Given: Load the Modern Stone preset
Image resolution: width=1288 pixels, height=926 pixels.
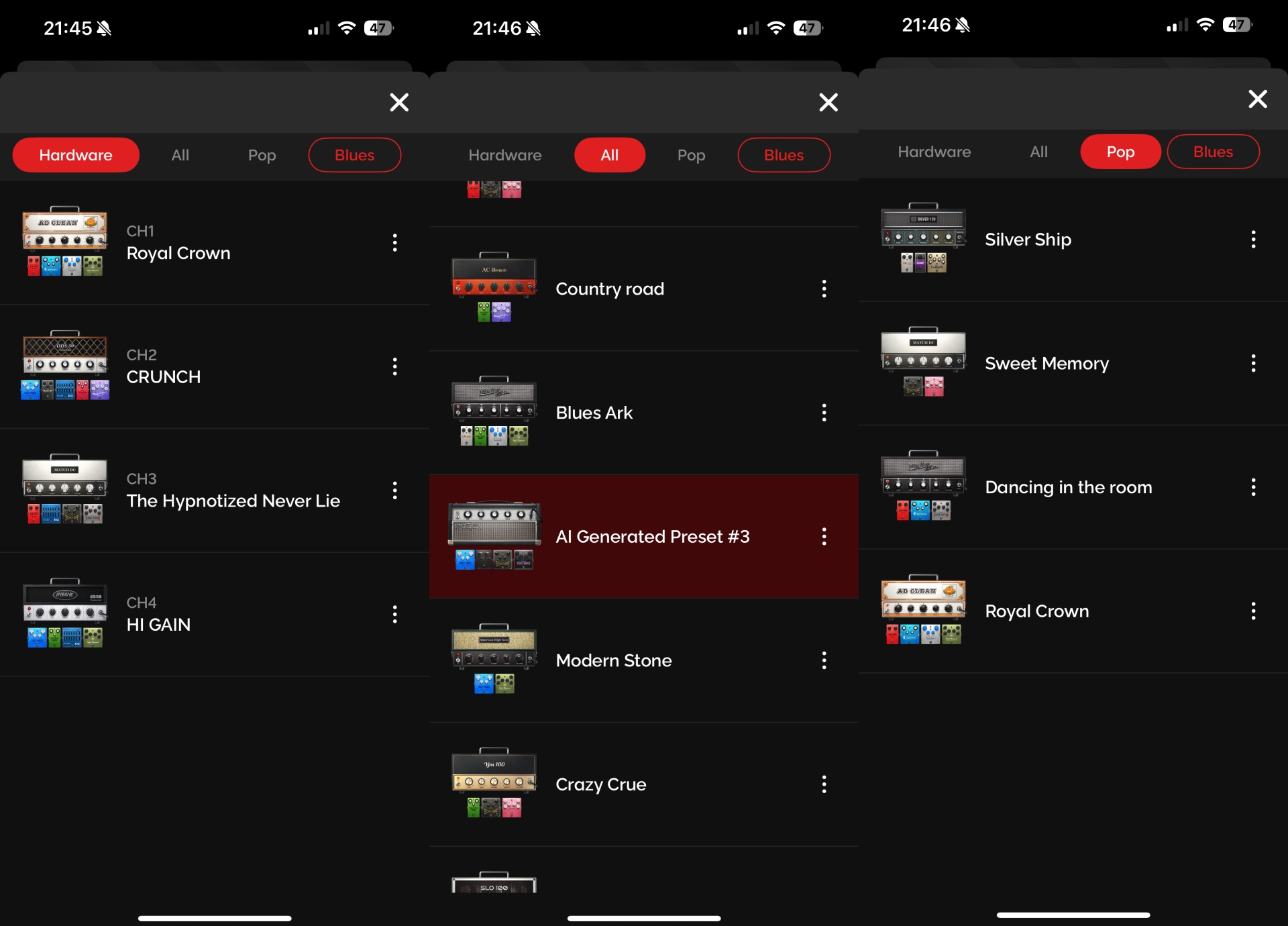Looking at the screenshot, I should coord(644,660).
